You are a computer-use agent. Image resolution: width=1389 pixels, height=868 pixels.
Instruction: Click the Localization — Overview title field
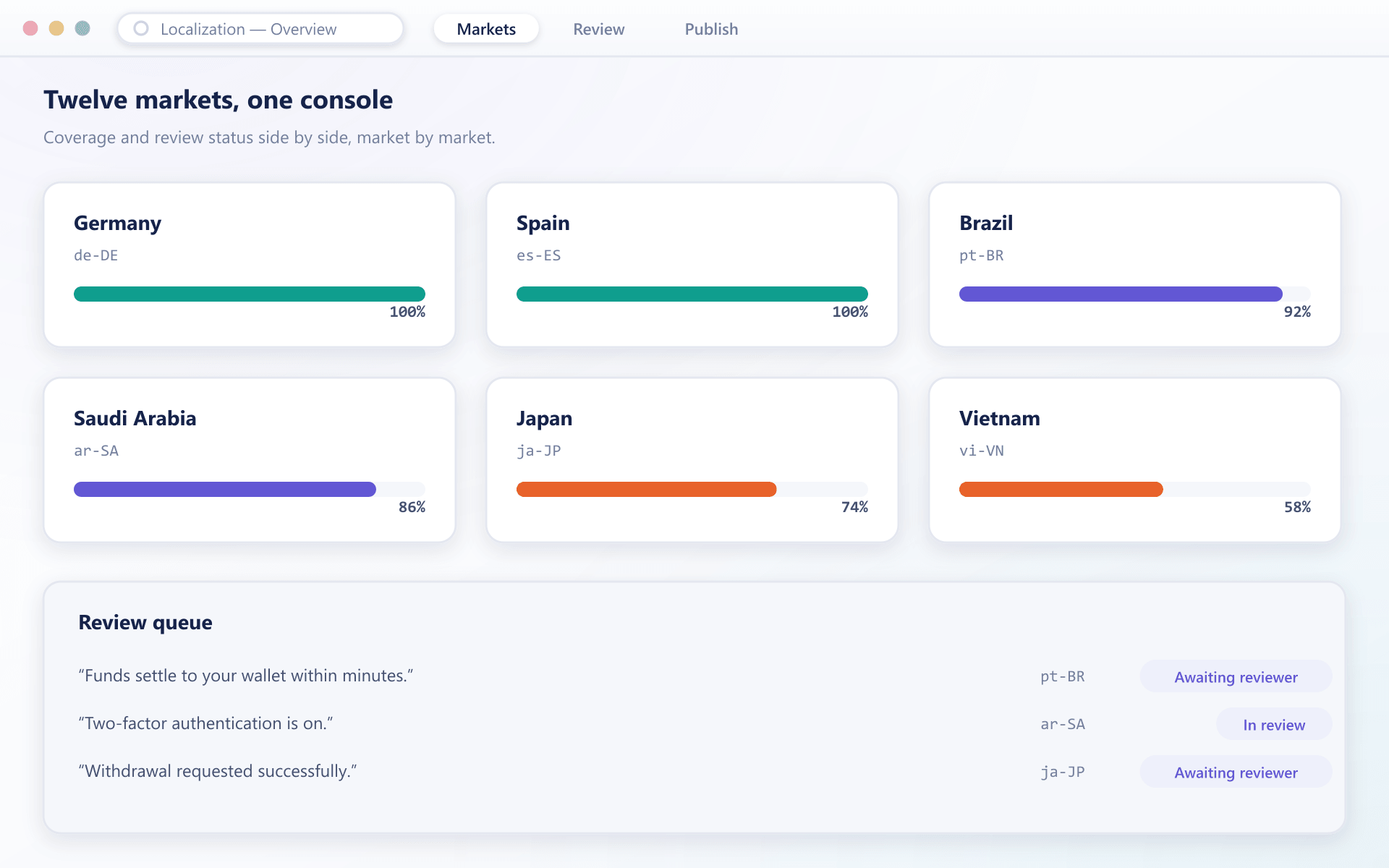260,29
